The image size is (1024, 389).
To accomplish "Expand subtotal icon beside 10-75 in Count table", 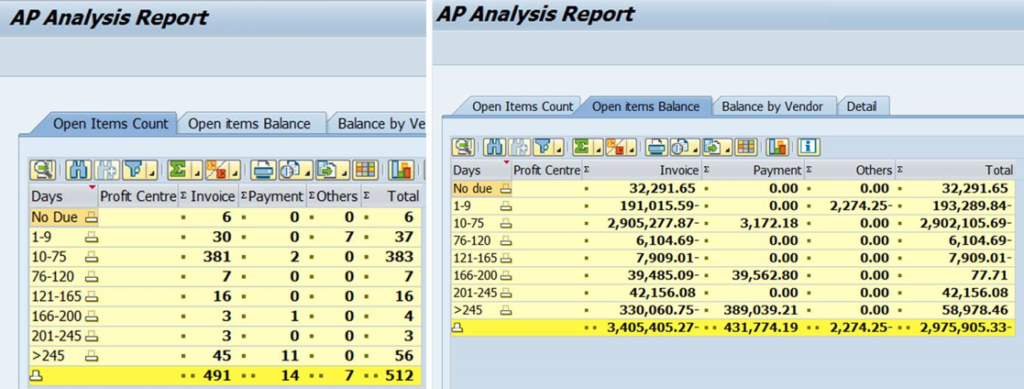I will (91, 257).
